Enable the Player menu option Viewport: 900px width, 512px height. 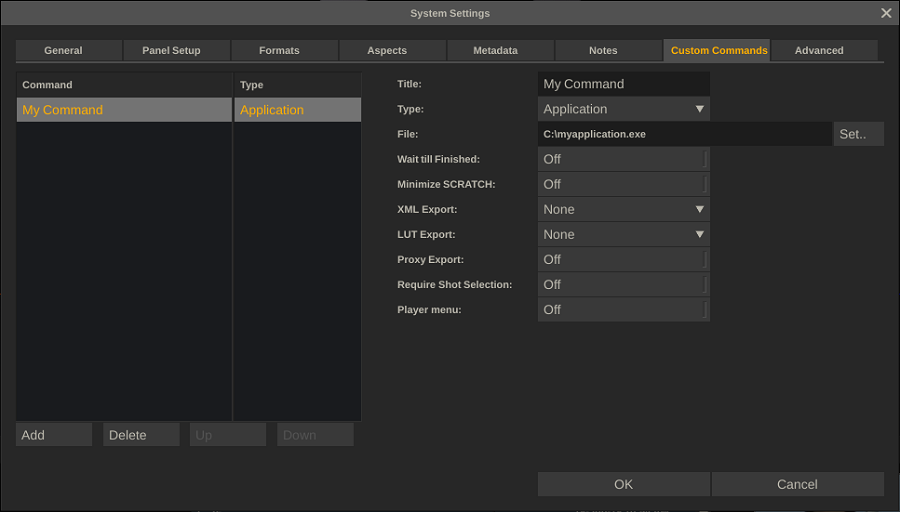tap(623, 309)
